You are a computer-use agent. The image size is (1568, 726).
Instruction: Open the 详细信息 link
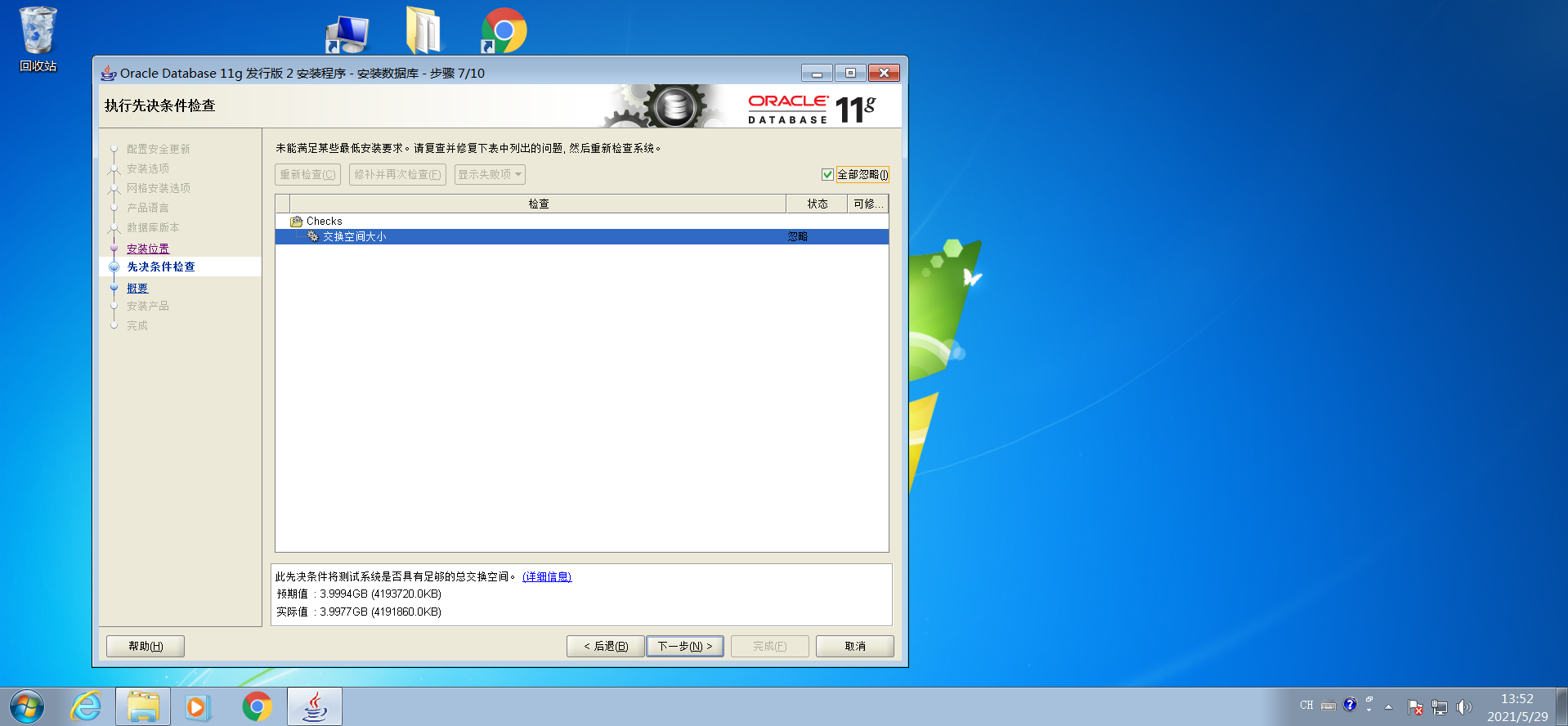click(x=547, y=576)
